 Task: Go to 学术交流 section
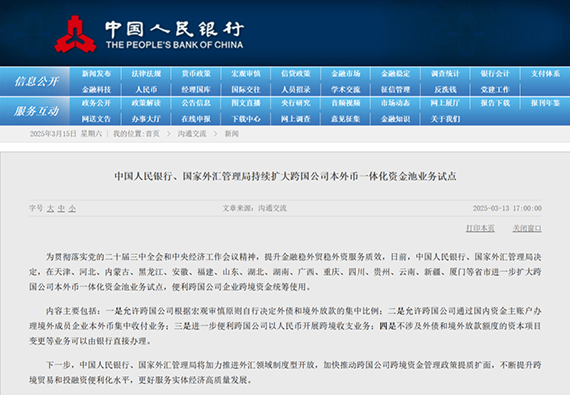coord(346,89)
